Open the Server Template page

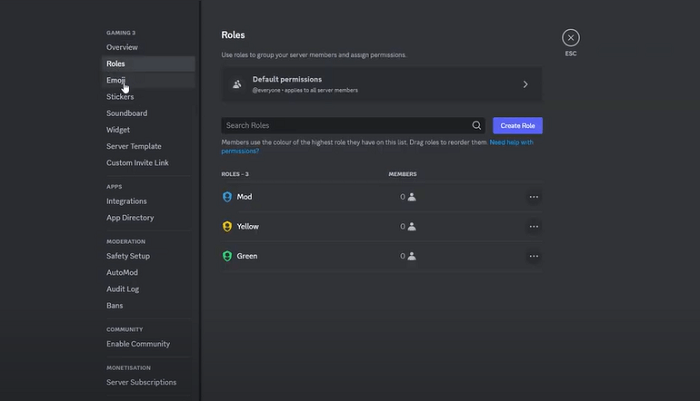[134, 146]
